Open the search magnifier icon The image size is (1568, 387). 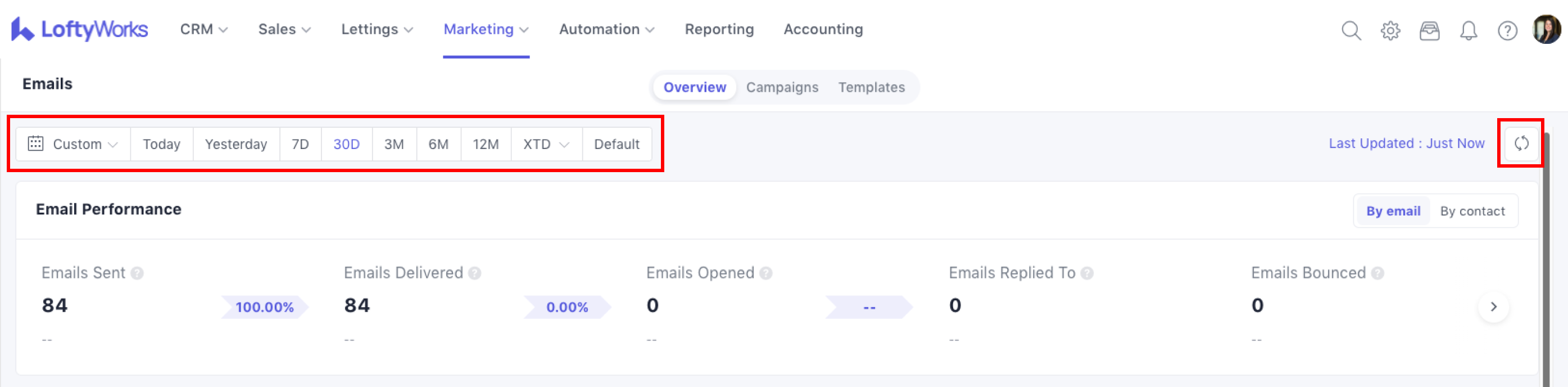click(x=1351, y=30)
